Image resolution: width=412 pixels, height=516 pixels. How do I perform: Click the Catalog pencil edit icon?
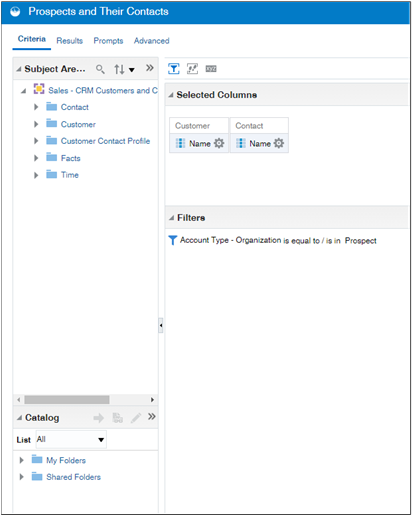[136, 418]
